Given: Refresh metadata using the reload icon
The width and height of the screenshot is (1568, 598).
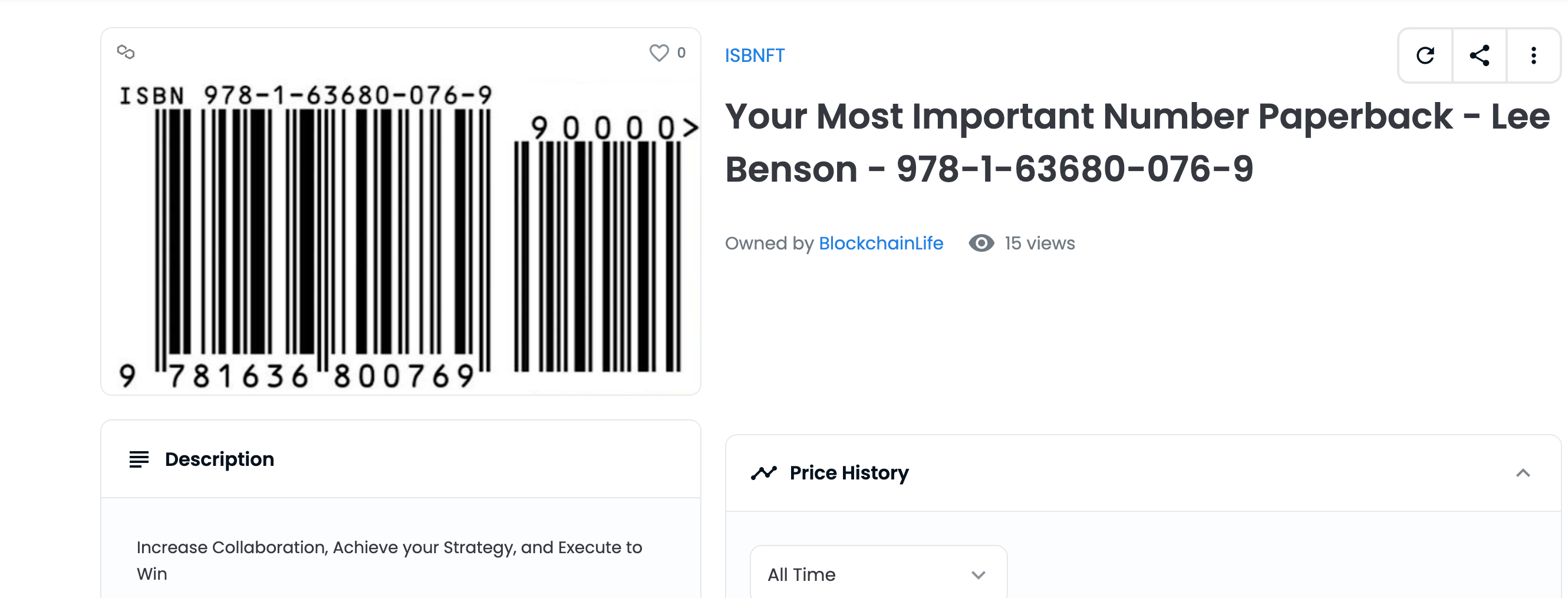Looking at the screenshot, I should [1425, 56].
